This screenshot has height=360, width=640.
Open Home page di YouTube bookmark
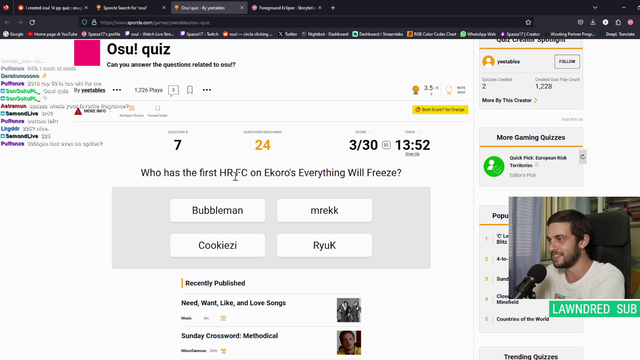point(52,34)
